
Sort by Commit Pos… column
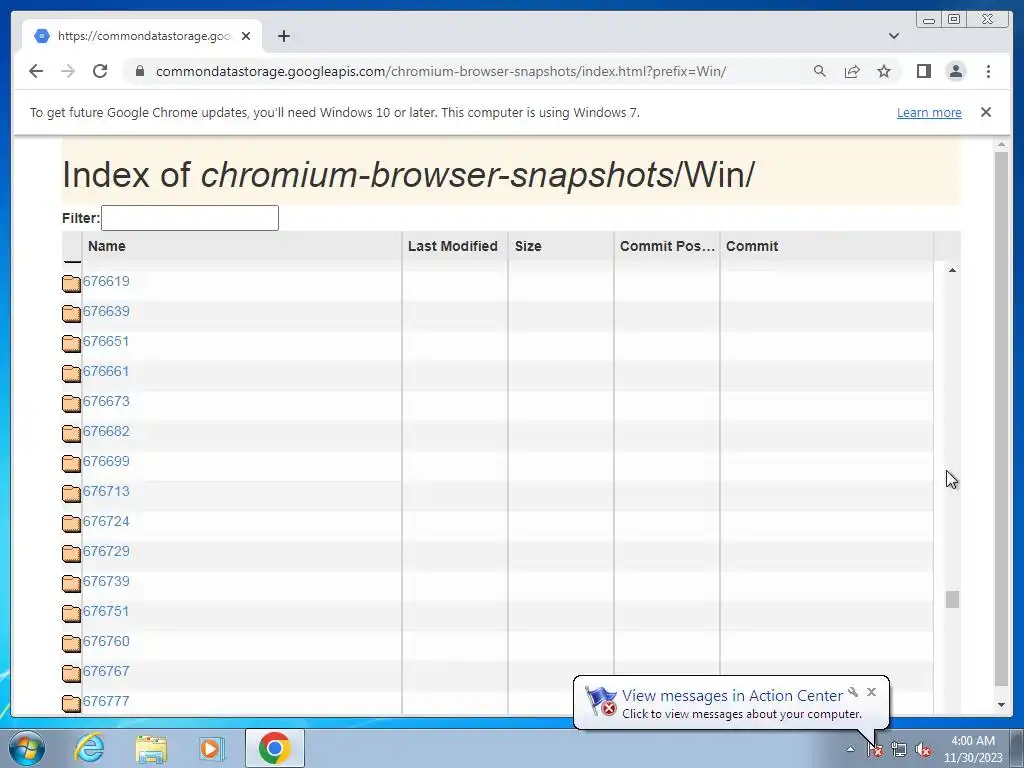point(667,246)
